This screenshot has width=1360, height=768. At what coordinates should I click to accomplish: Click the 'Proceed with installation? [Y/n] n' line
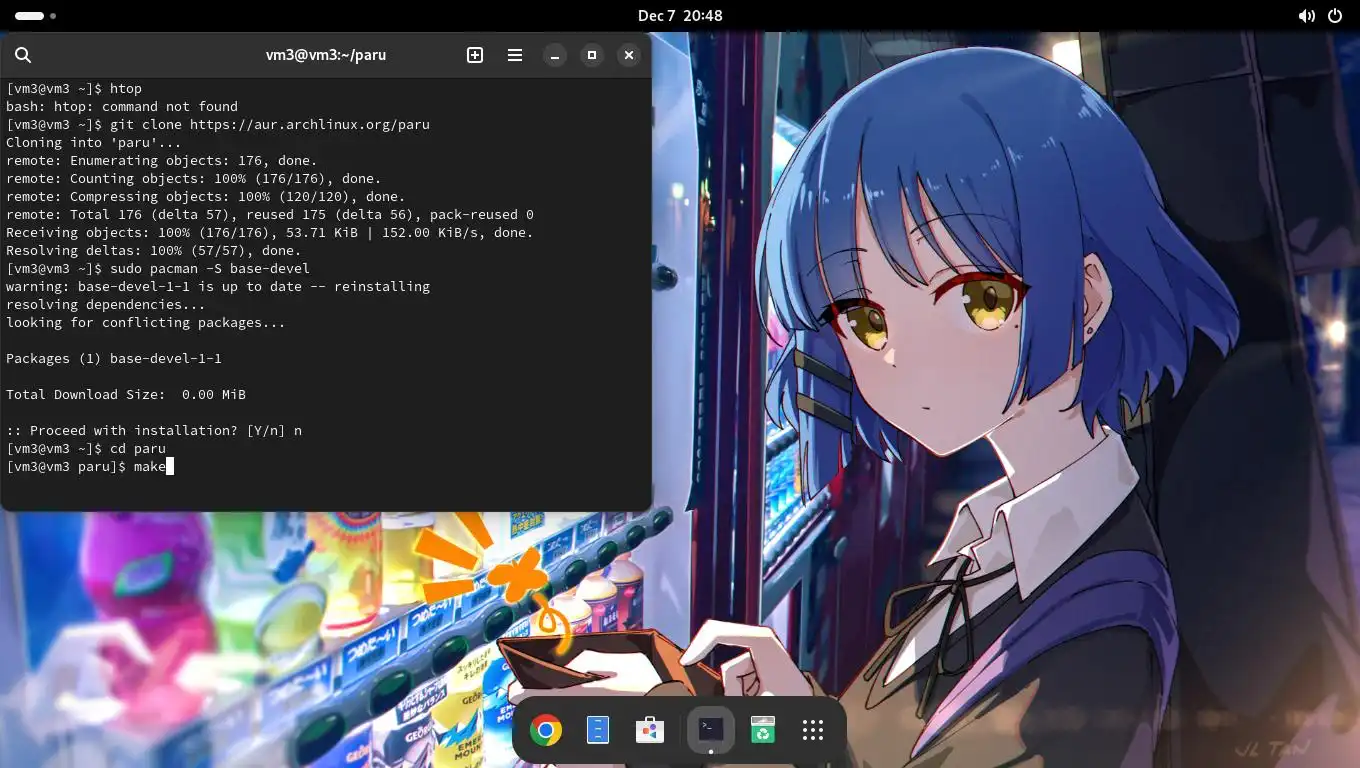click(154, 430)
